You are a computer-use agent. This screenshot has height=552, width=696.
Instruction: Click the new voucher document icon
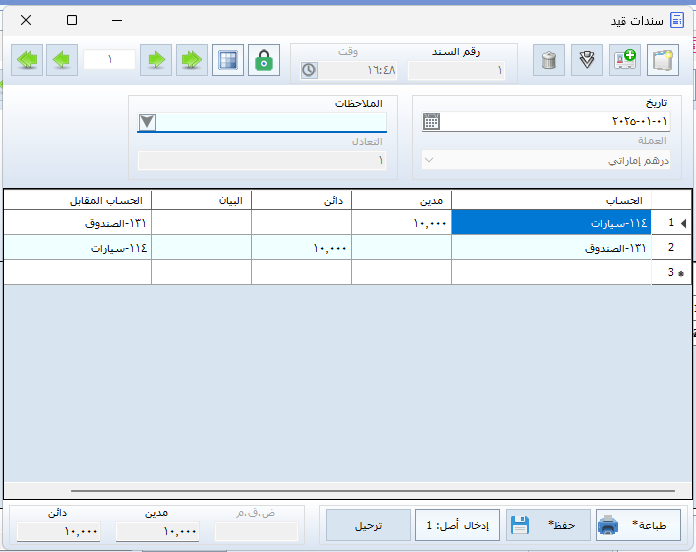(x=664, y=60)
